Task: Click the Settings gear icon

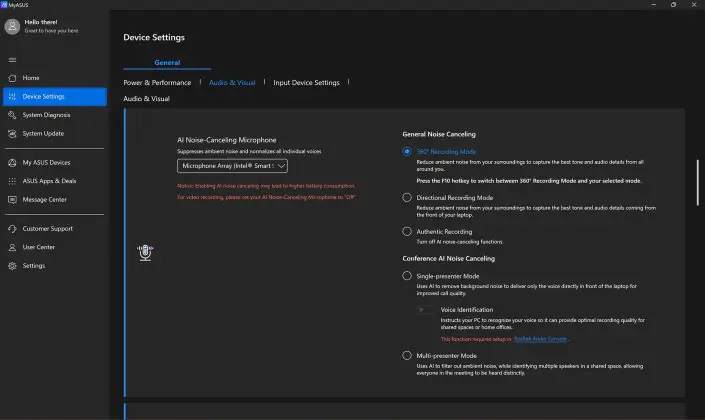Action: coord(12,266)
